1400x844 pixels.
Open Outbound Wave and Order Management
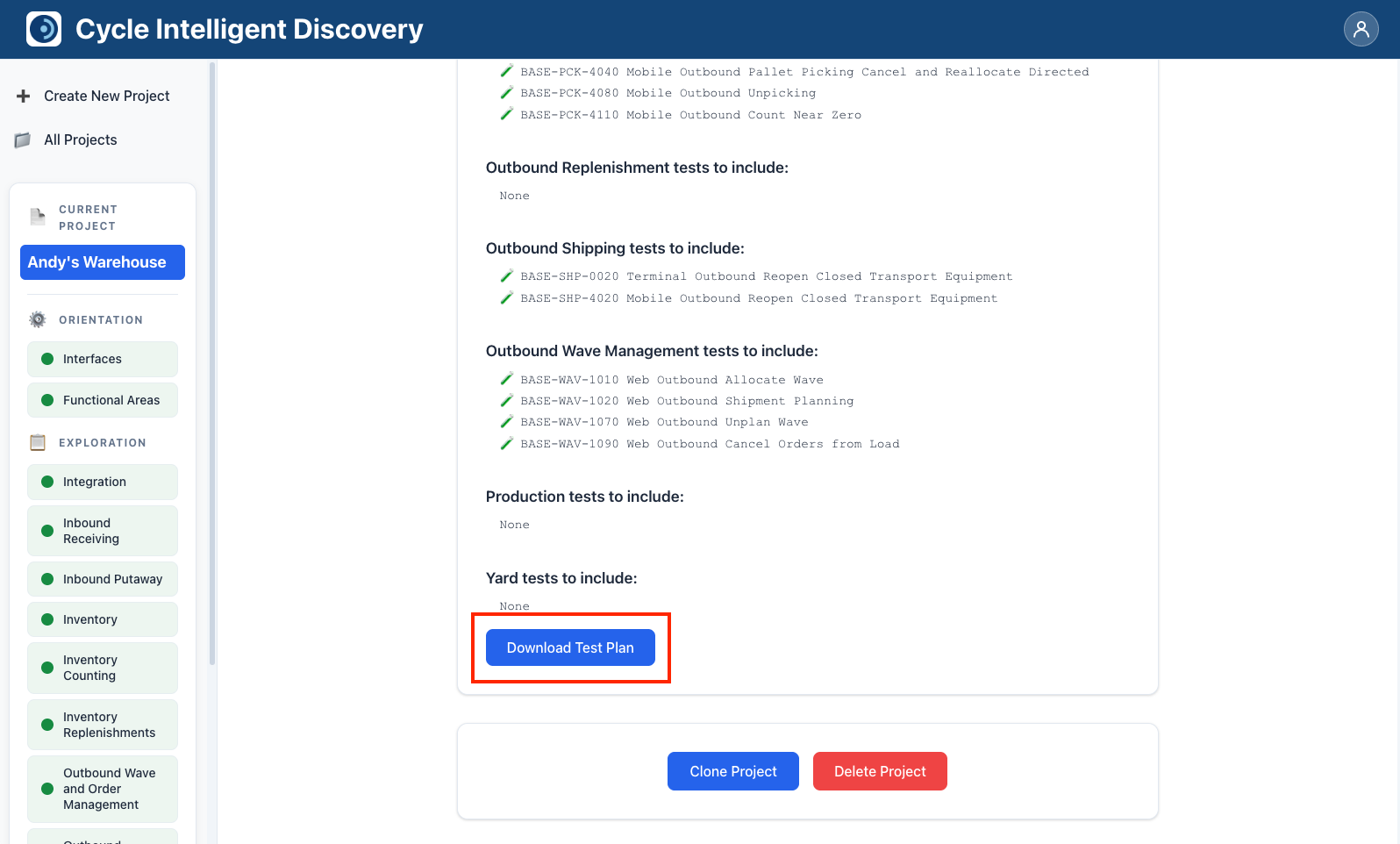(102, 789)
